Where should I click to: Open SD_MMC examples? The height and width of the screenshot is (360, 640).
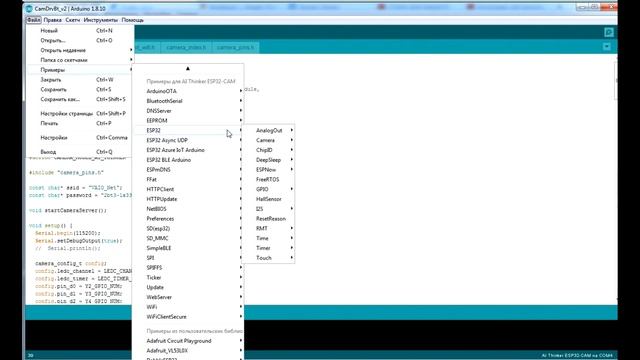[x=188, y=238]
